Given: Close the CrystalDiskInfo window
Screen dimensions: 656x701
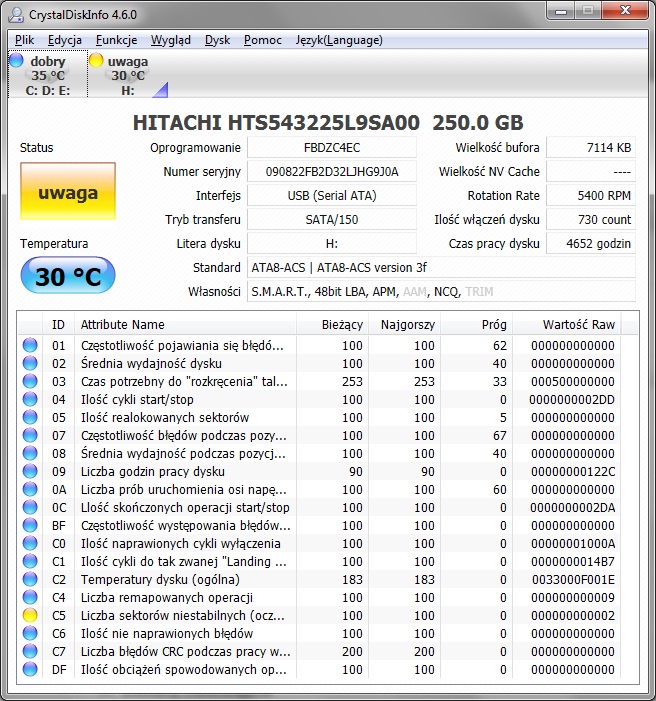Looking at the screenshot, I should [x=625, y=11].
